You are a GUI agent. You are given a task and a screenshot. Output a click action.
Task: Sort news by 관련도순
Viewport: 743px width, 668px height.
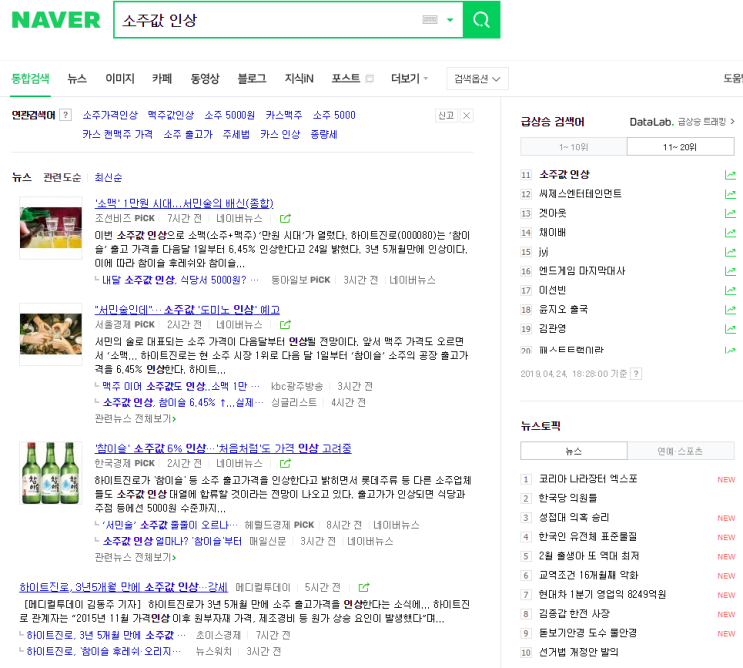point(62,178)
